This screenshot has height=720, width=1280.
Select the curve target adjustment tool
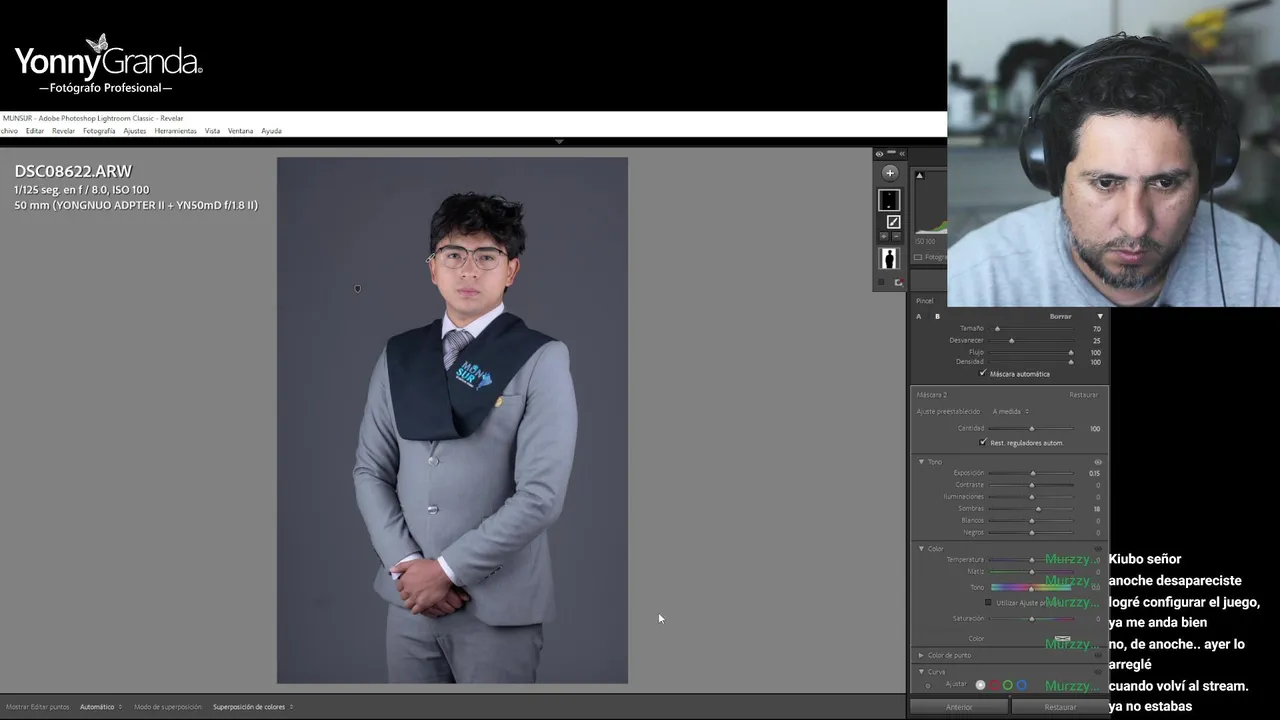pos(928,686)
